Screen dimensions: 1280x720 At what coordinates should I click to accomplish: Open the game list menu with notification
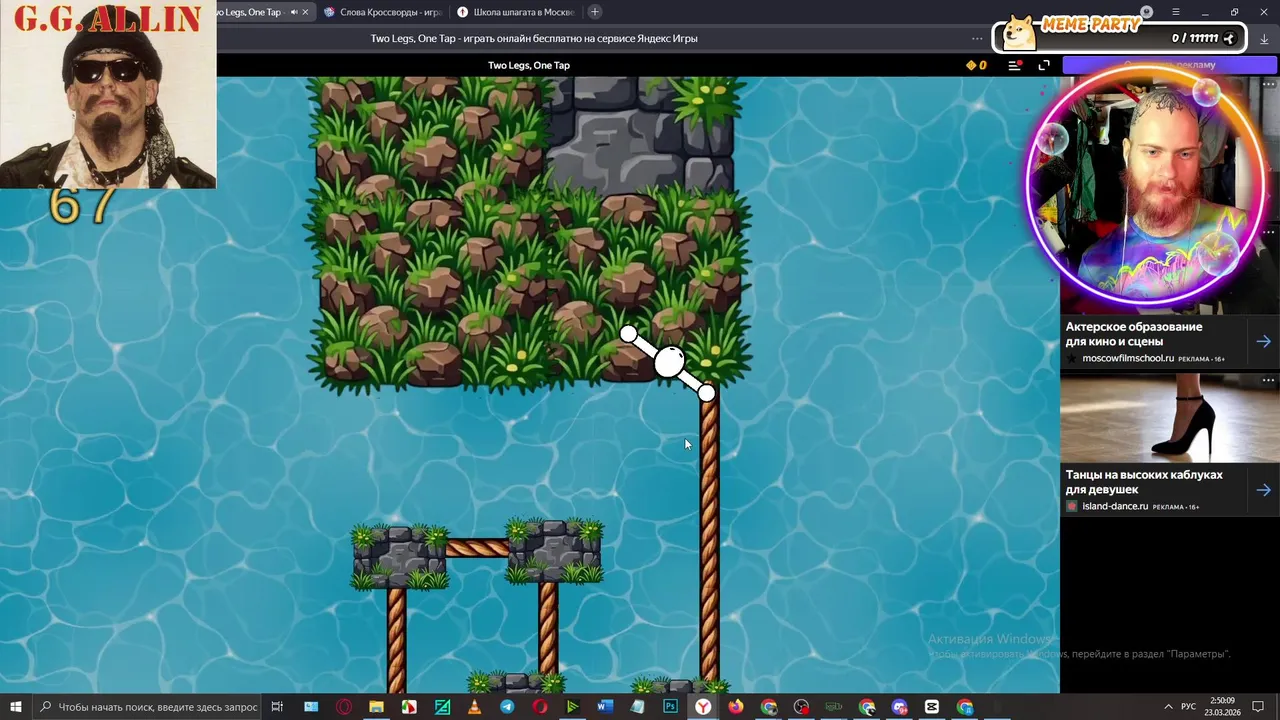coord(1015,65)
